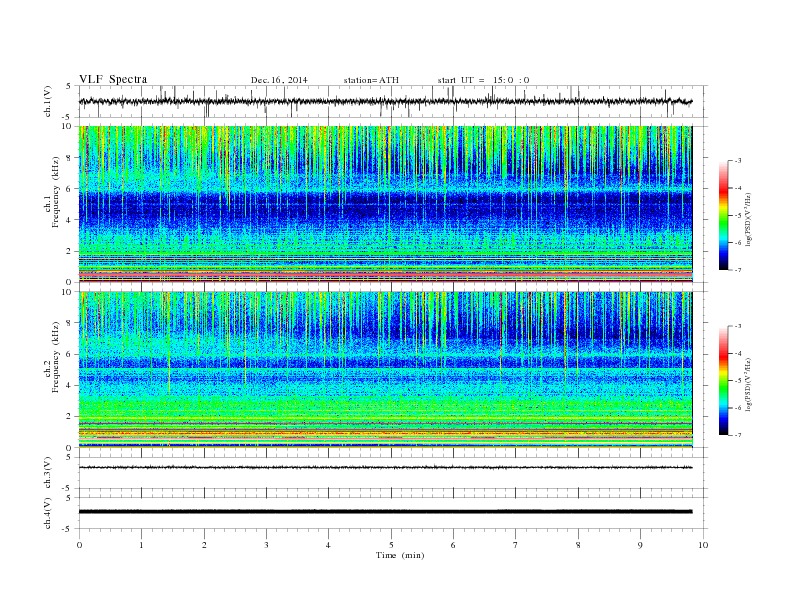Select the "station=ATH" header text

[371, 80]
